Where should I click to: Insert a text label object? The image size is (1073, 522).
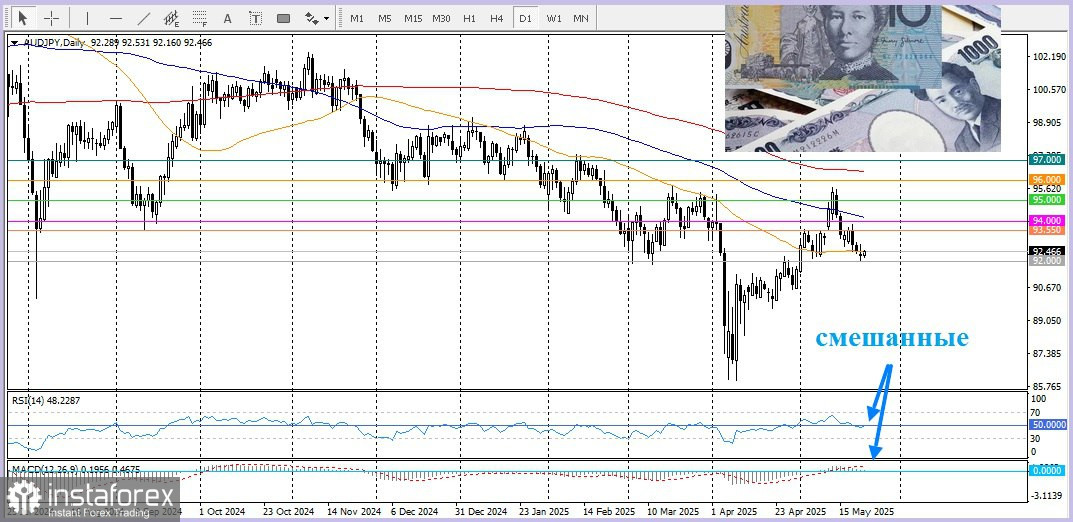(x=255, y=18)
